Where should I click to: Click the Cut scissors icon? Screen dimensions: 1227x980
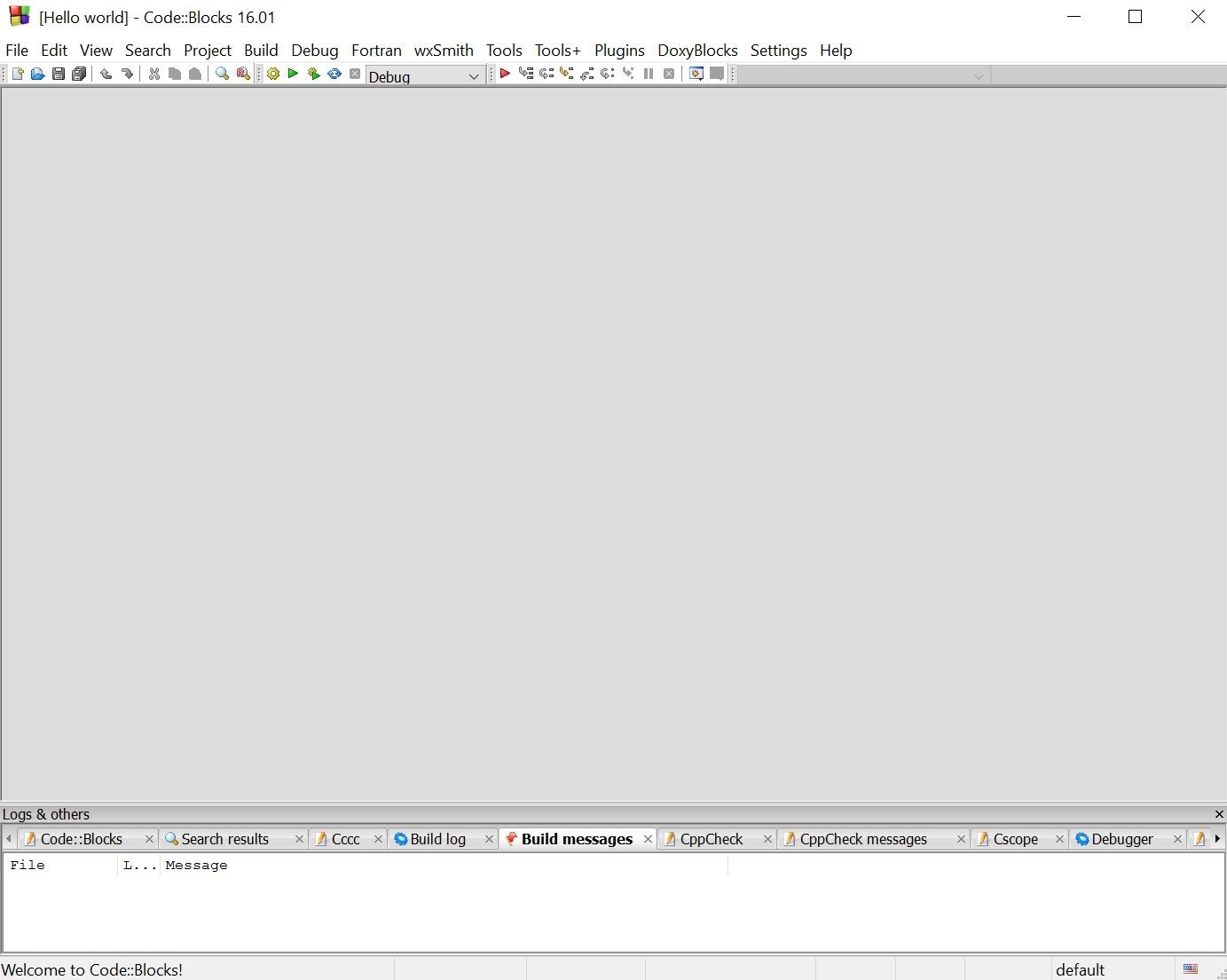154,74
